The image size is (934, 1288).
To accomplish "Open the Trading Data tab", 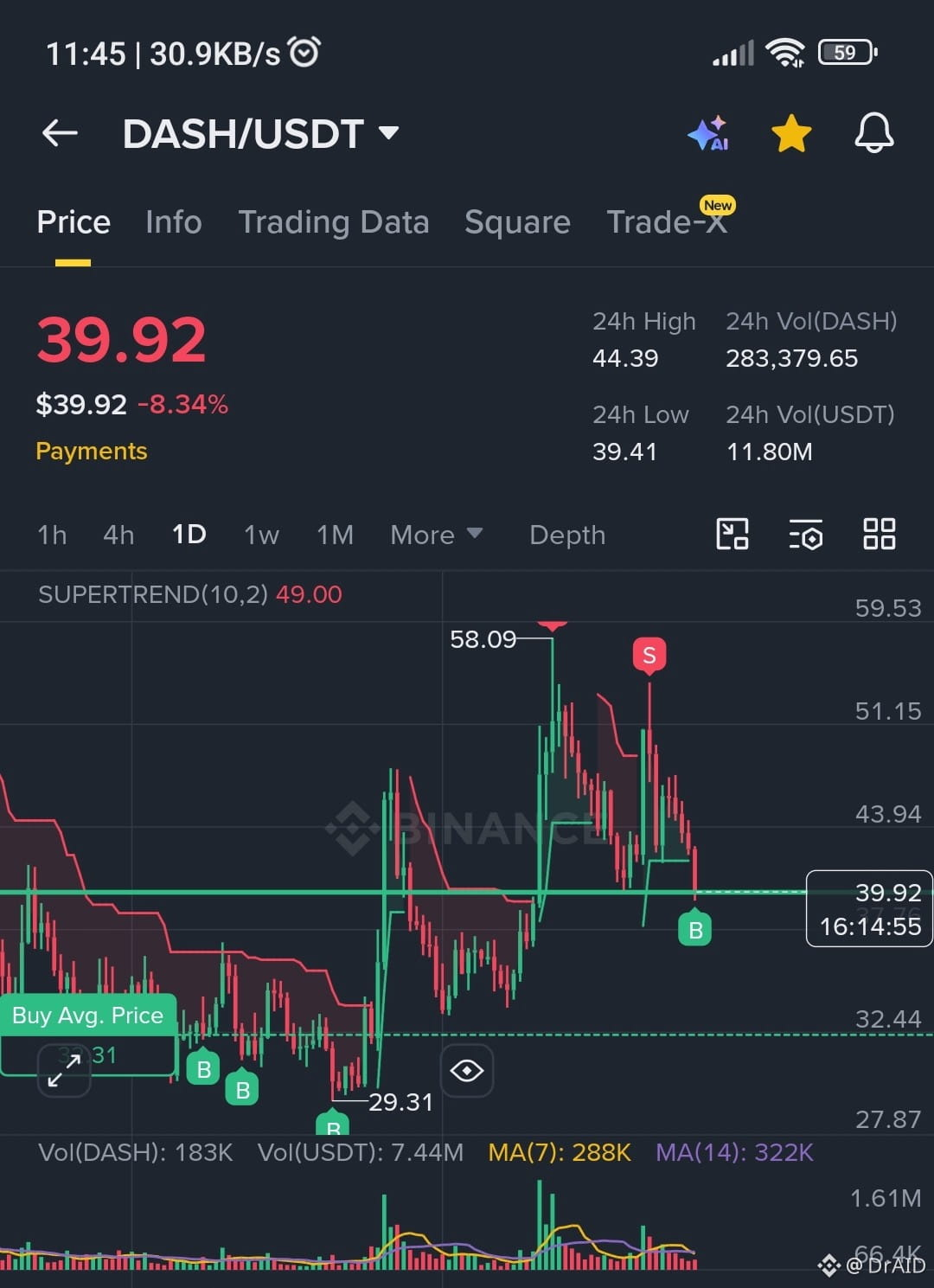I will [x=334, y=222].
